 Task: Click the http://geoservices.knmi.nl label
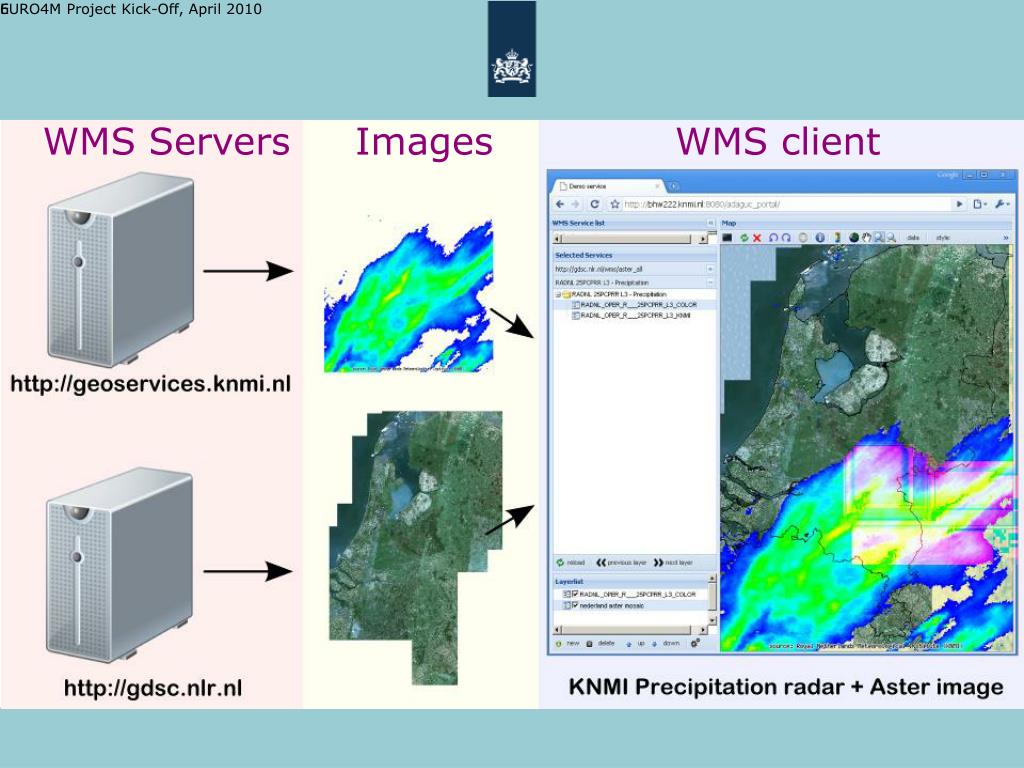click(151, 383)
